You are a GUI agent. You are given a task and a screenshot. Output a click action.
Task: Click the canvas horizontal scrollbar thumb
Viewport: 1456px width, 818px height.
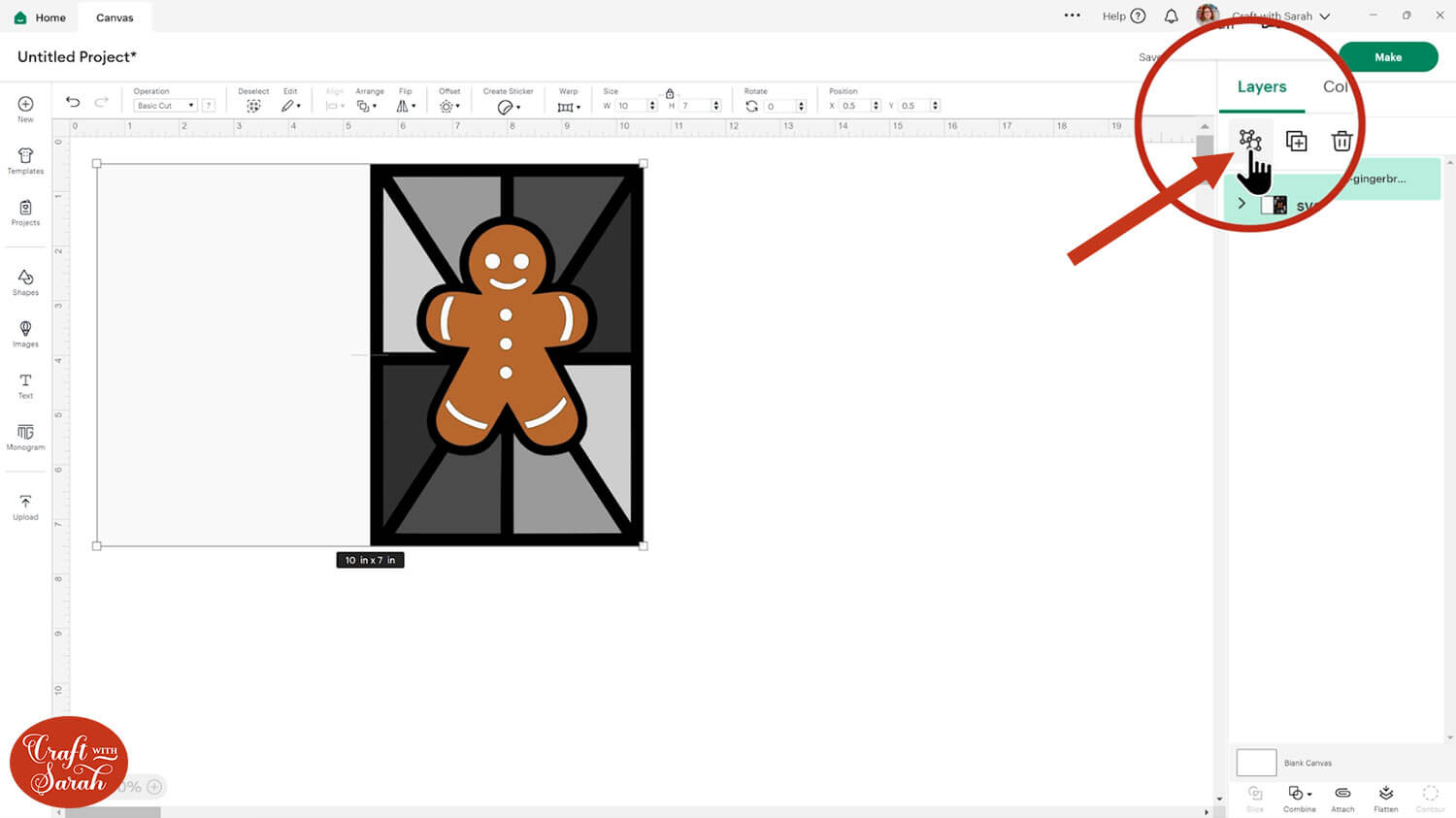pos(113,812)
